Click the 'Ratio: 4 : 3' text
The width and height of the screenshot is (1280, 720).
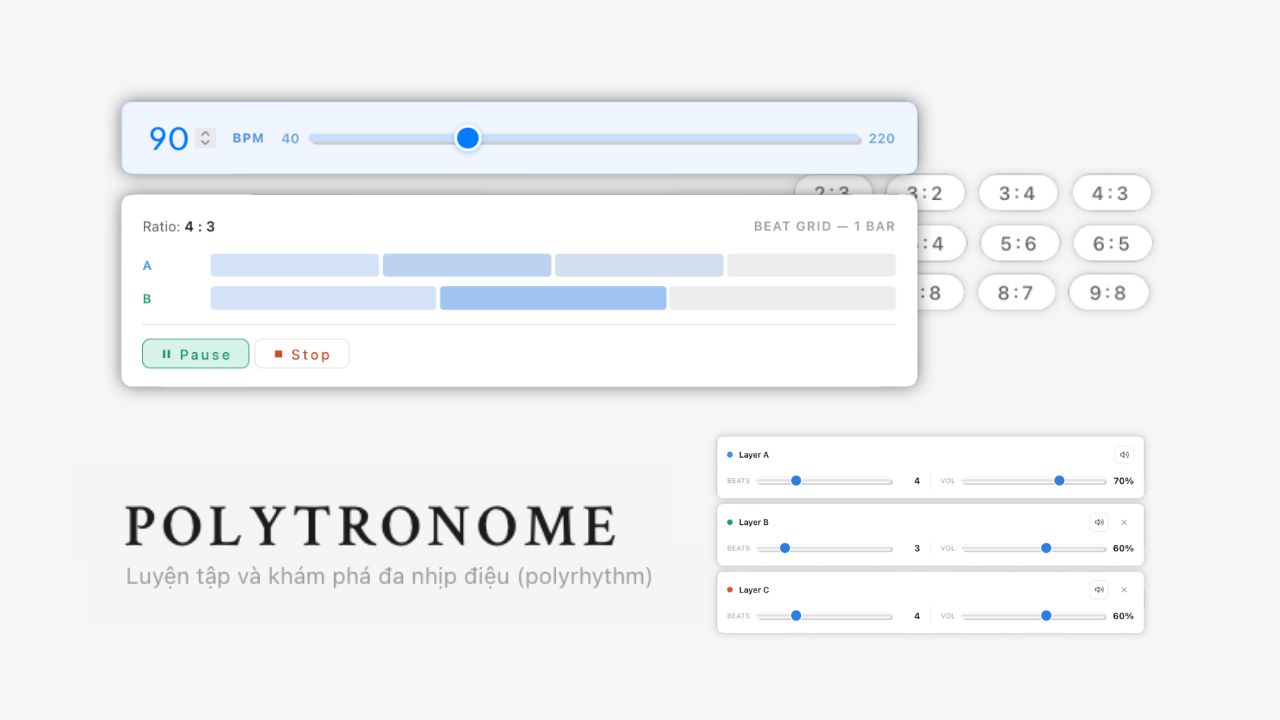[x=179, y=227]
